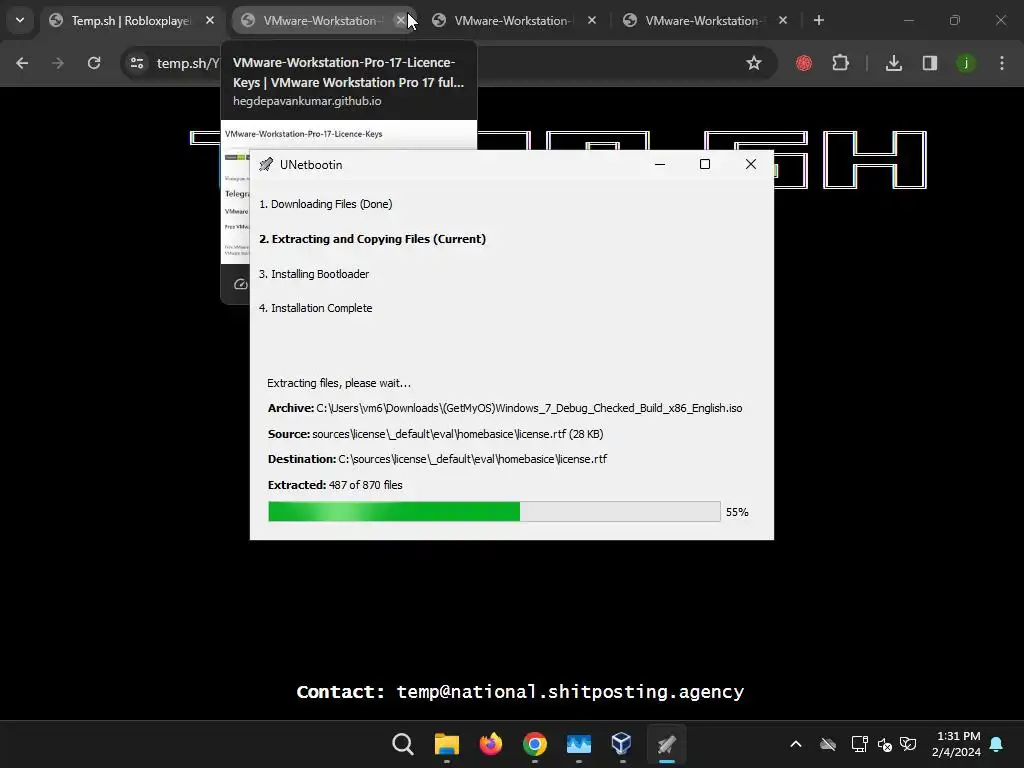Close the second VMware-Workstation tab
This screenshot has width=1024, height=768.
[x=592, y=21]
